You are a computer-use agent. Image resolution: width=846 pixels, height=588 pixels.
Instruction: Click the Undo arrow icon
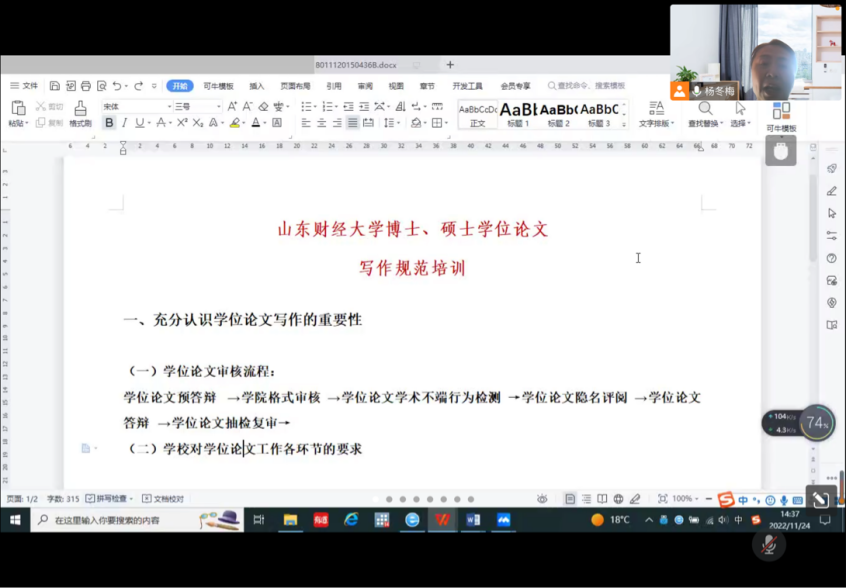point(117,86)
